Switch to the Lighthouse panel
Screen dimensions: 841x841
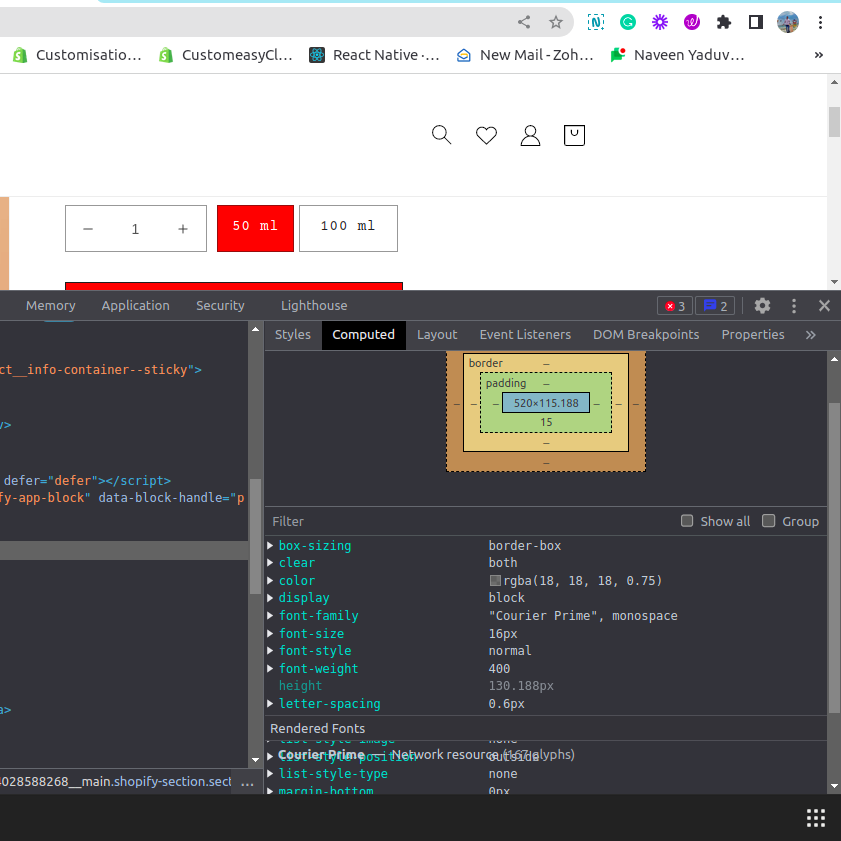coord(314,306)
